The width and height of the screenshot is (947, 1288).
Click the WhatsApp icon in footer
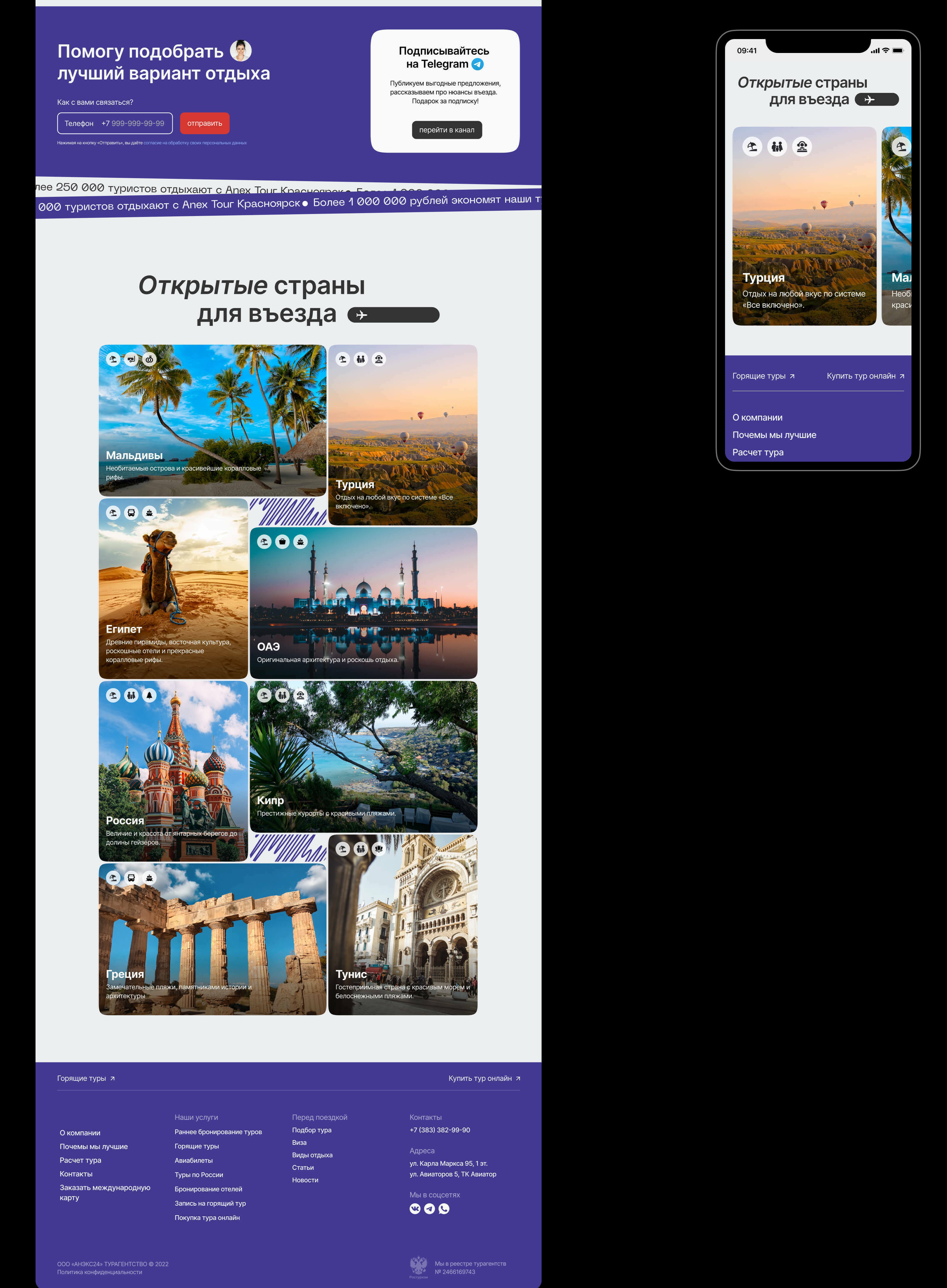444,1209
